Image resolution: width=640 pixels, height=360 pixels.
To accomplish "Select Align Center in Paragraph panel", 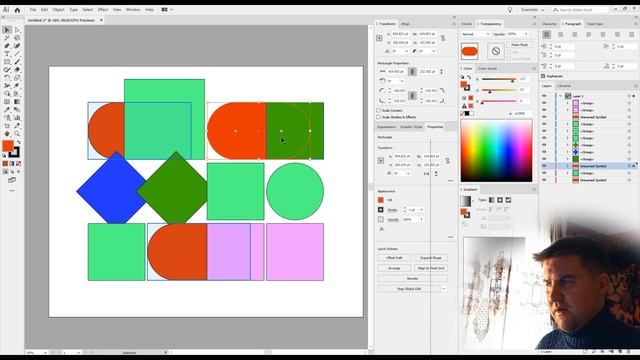I will point(560,35).
